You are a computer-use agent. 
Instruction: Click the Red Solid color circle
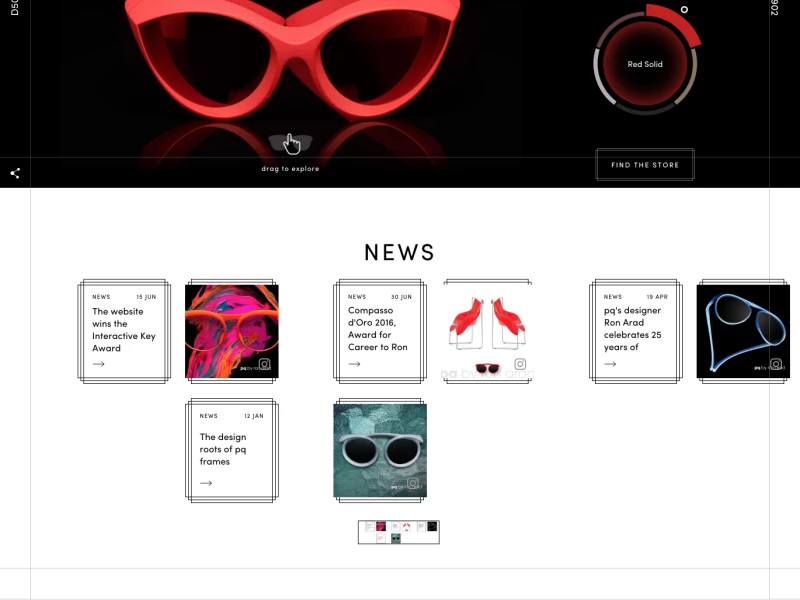coord(645,64)
